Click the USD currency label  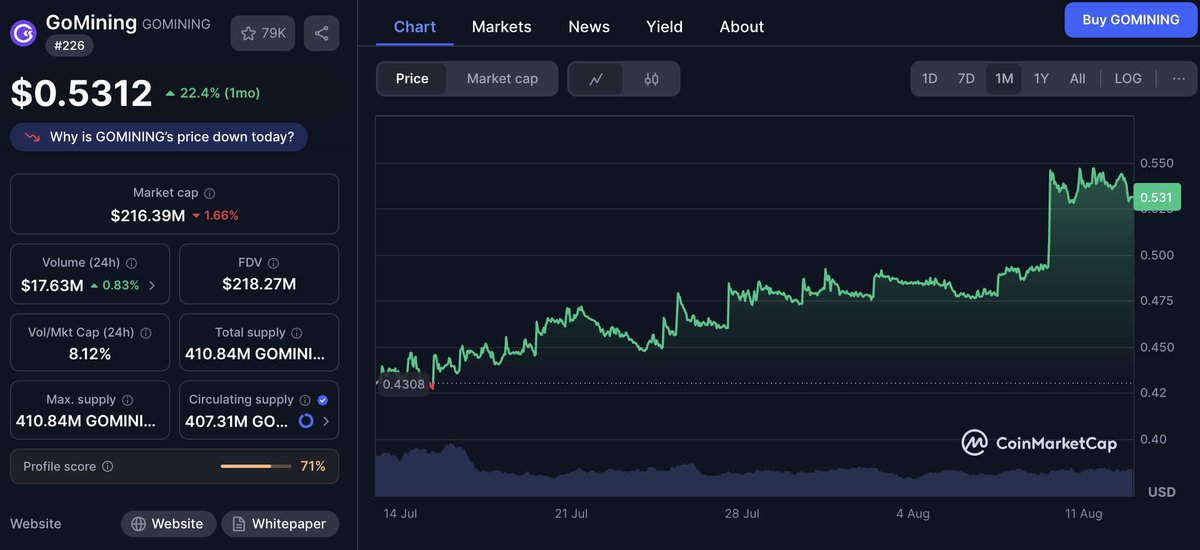[1161, 492]
